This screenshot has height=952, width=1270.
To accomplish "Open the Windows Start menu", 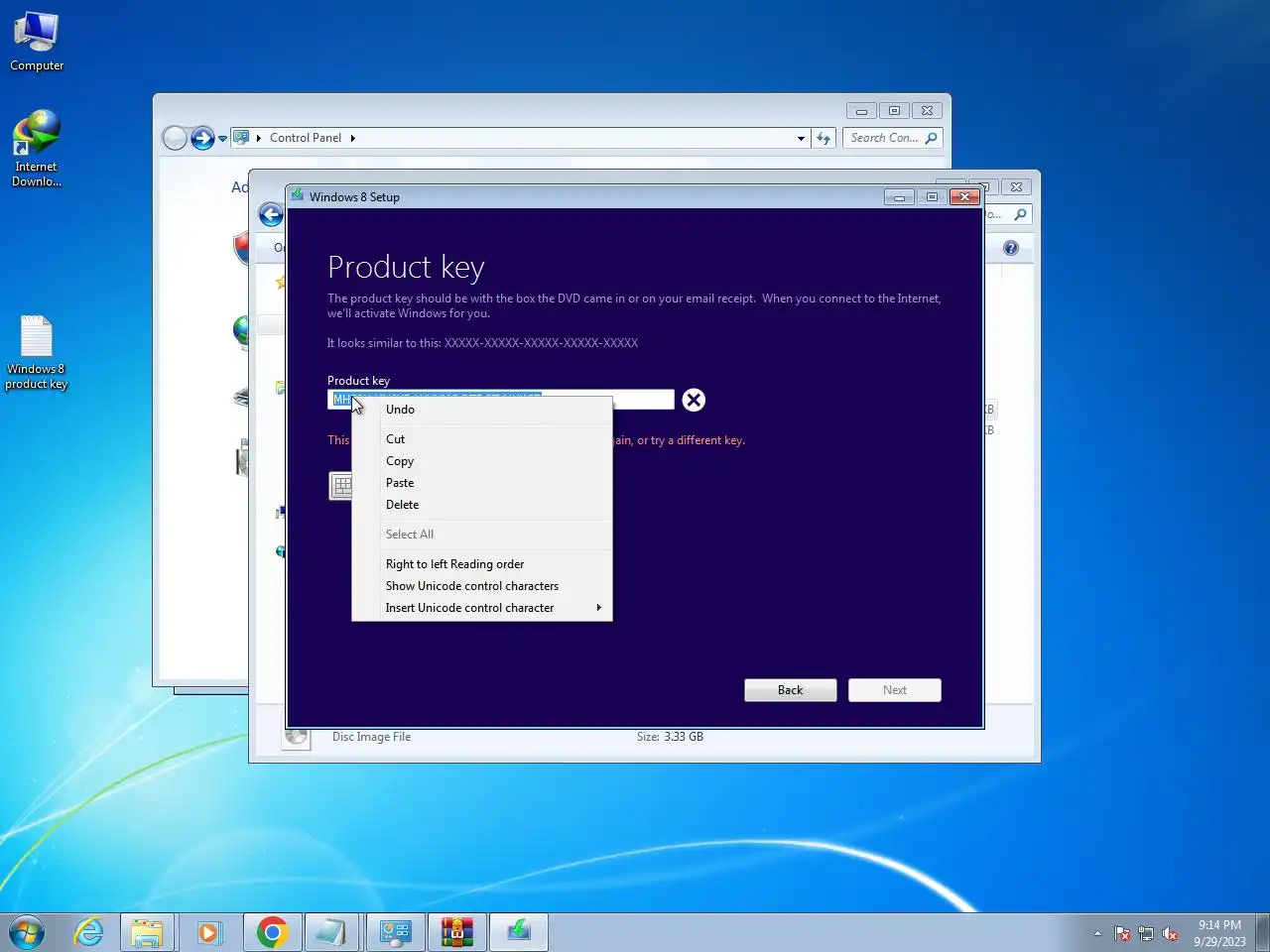I will 27,932.
